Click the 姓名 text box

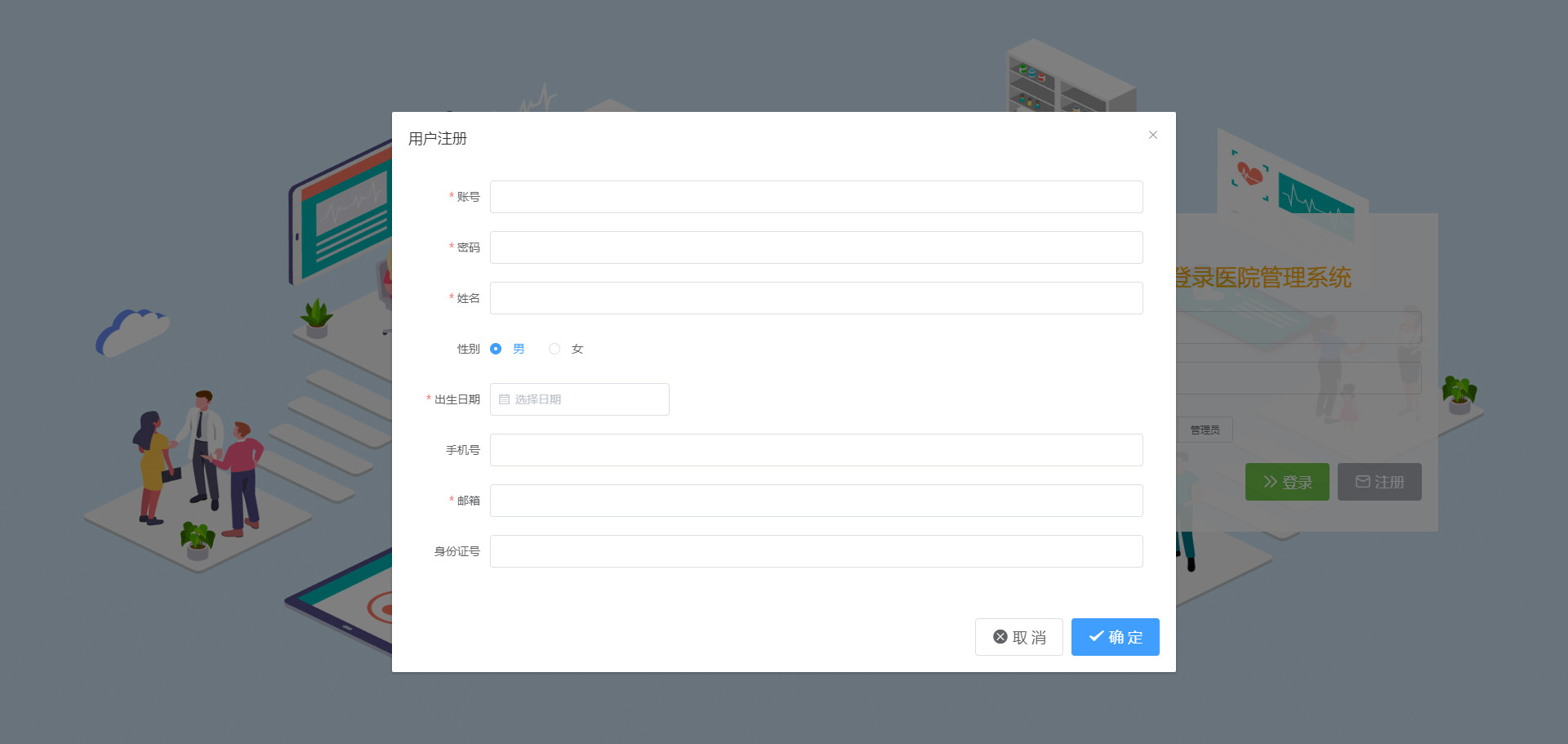[816, 298]
